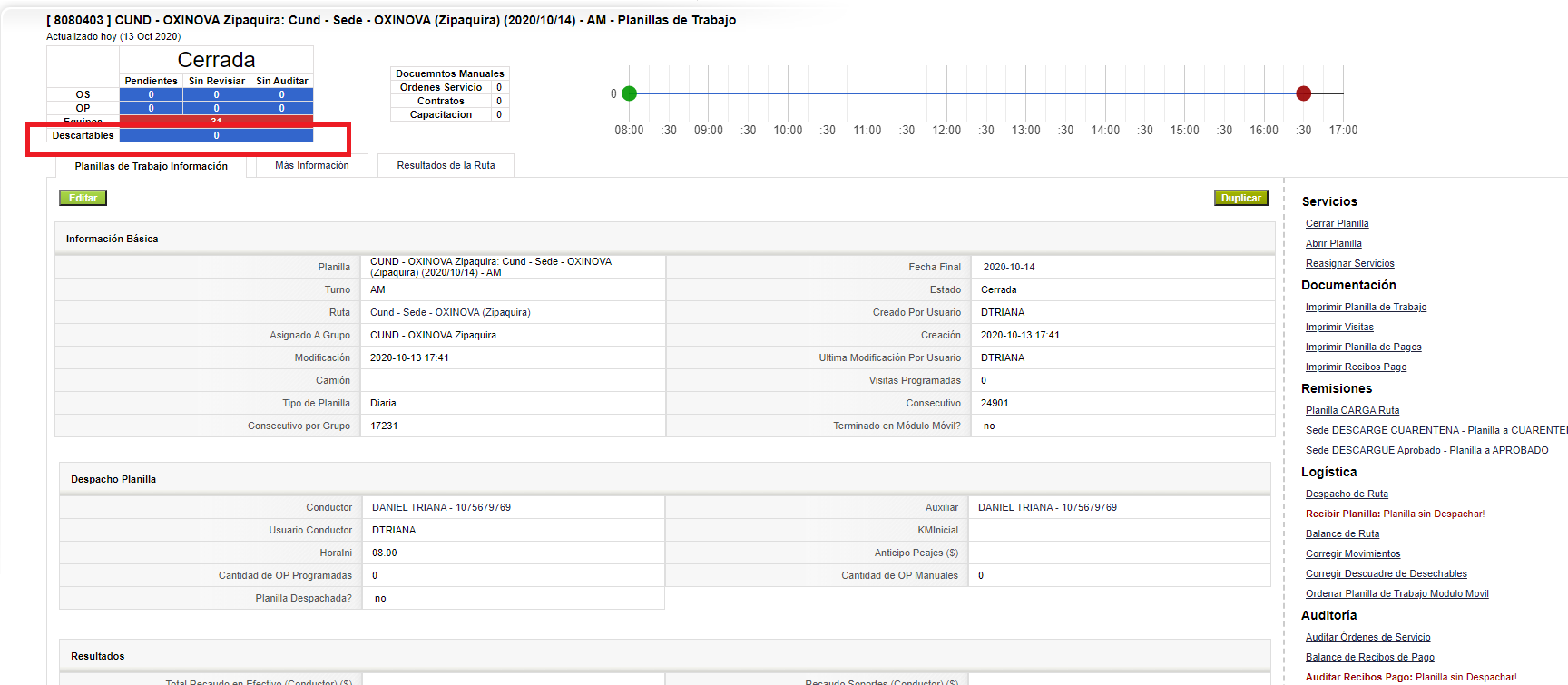
Task: Click Recibir Planilla sin Despachar text
Action: (x=1395, y=514)
